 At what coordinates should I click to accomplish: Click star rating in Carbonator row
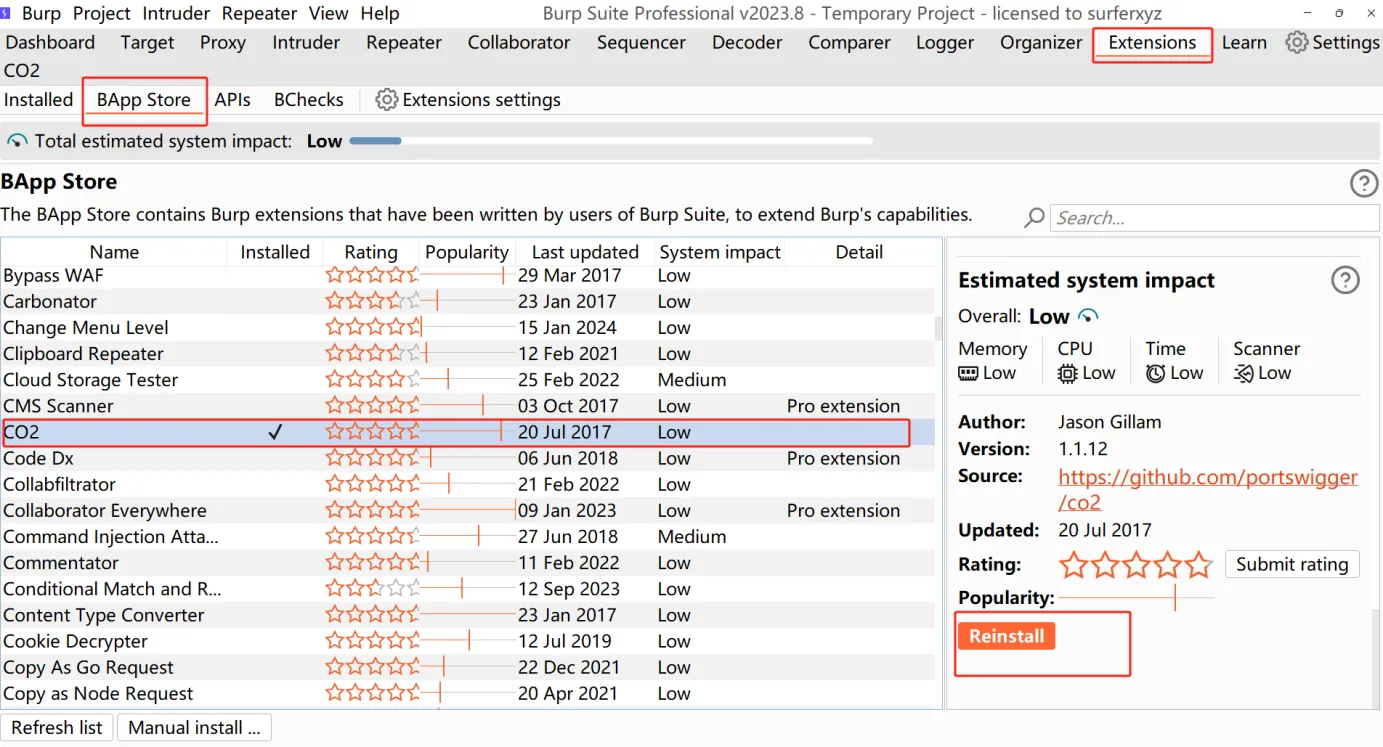(x=373, y=301)
